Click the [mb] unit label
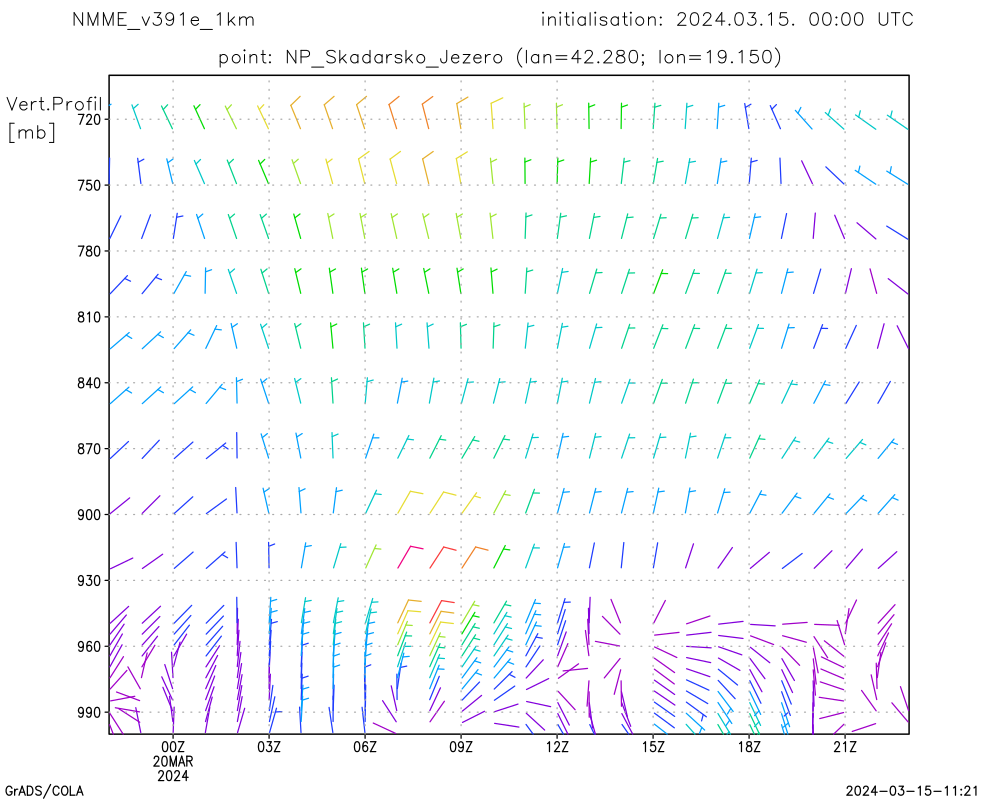The height and width of the screenshot is (800, 1000). [31, 132]
